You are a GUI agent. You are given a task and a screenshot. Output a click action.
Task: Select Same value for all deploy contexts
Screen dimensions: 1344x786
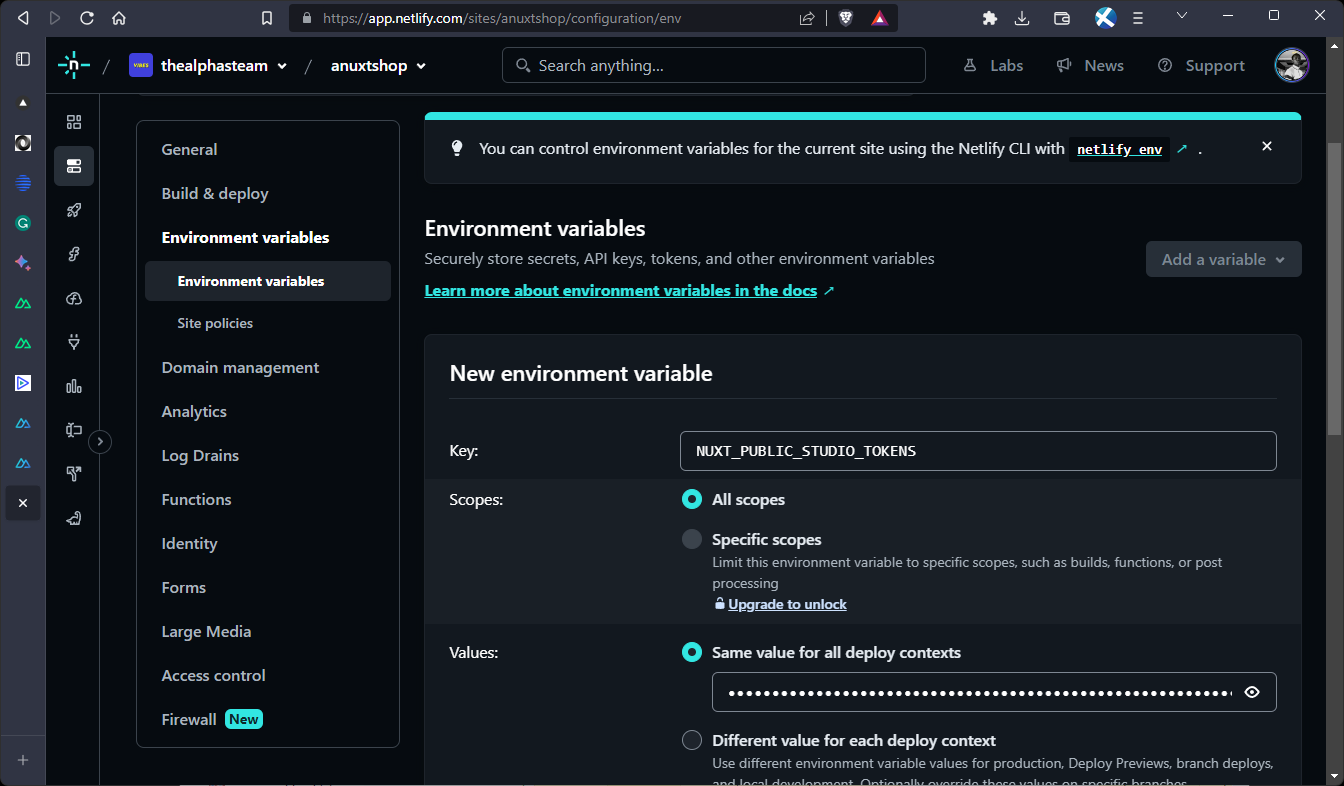pos(692,652)
